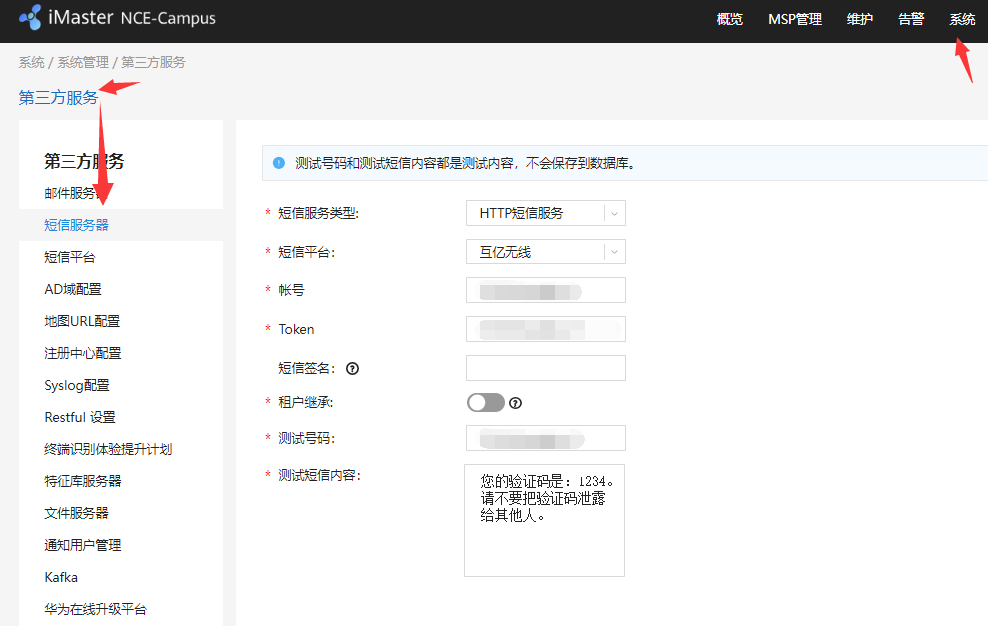This screenshot has width=988, height=626.
Task: Enable the 租户继承 toggle switch
Action: [x=485, y=402]
